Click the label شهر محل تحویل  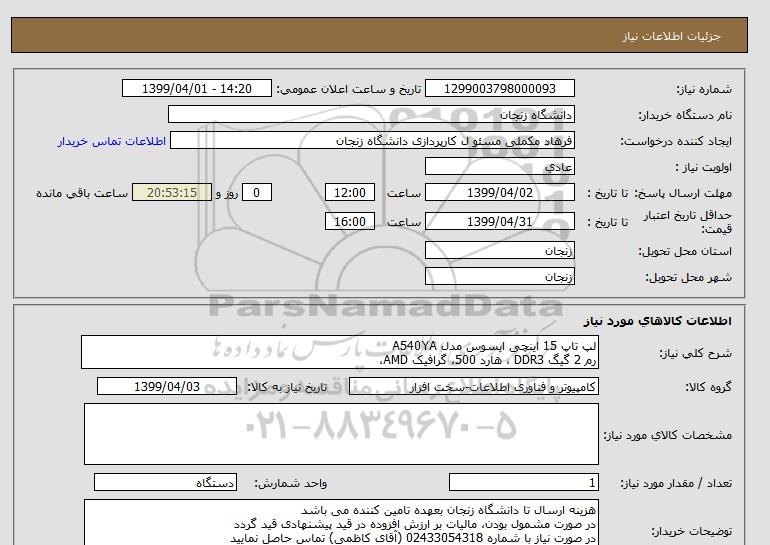(x=688, y=277)
